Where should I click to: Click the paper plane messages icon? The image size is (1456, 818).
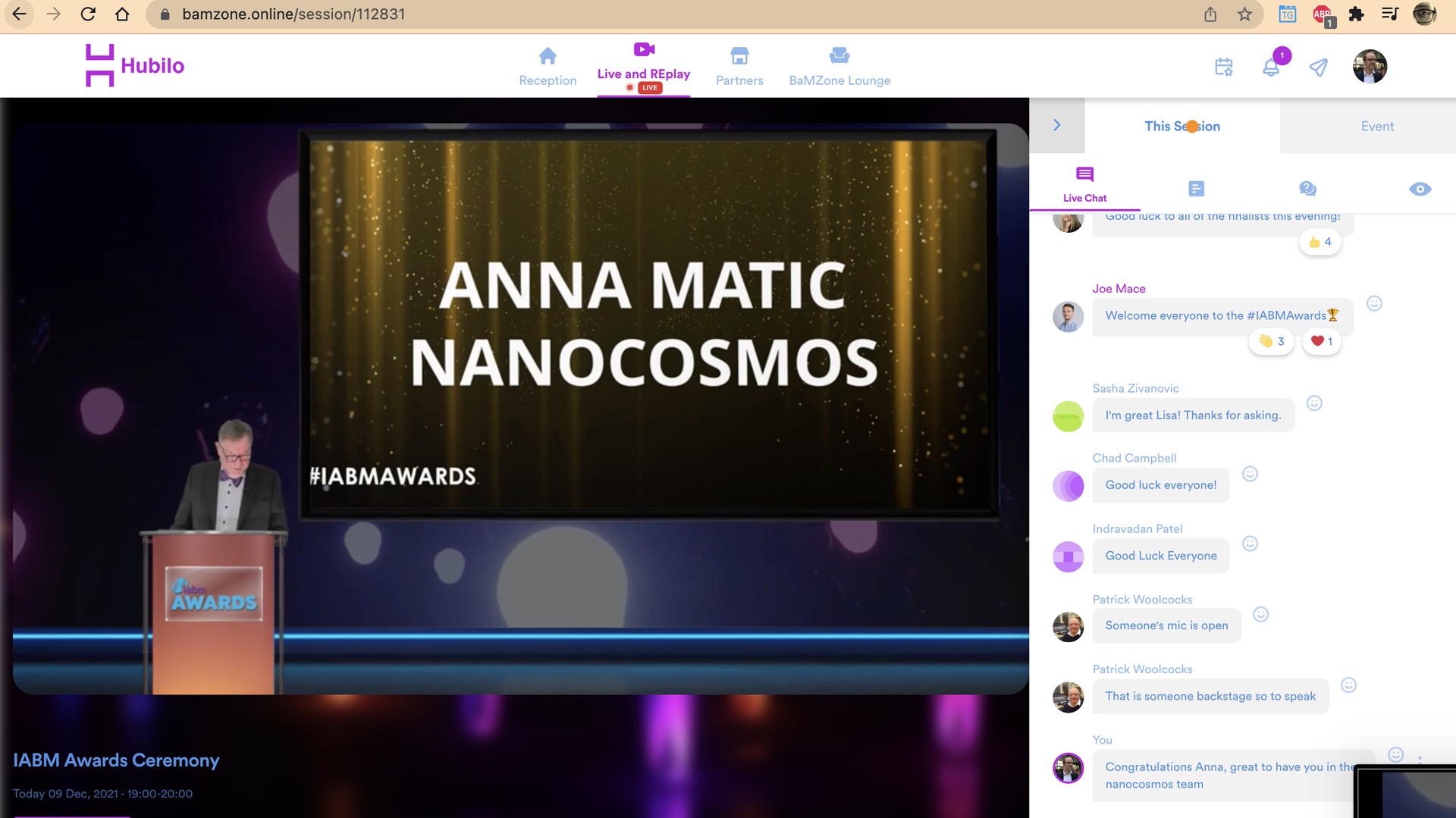click(1319, 67)
